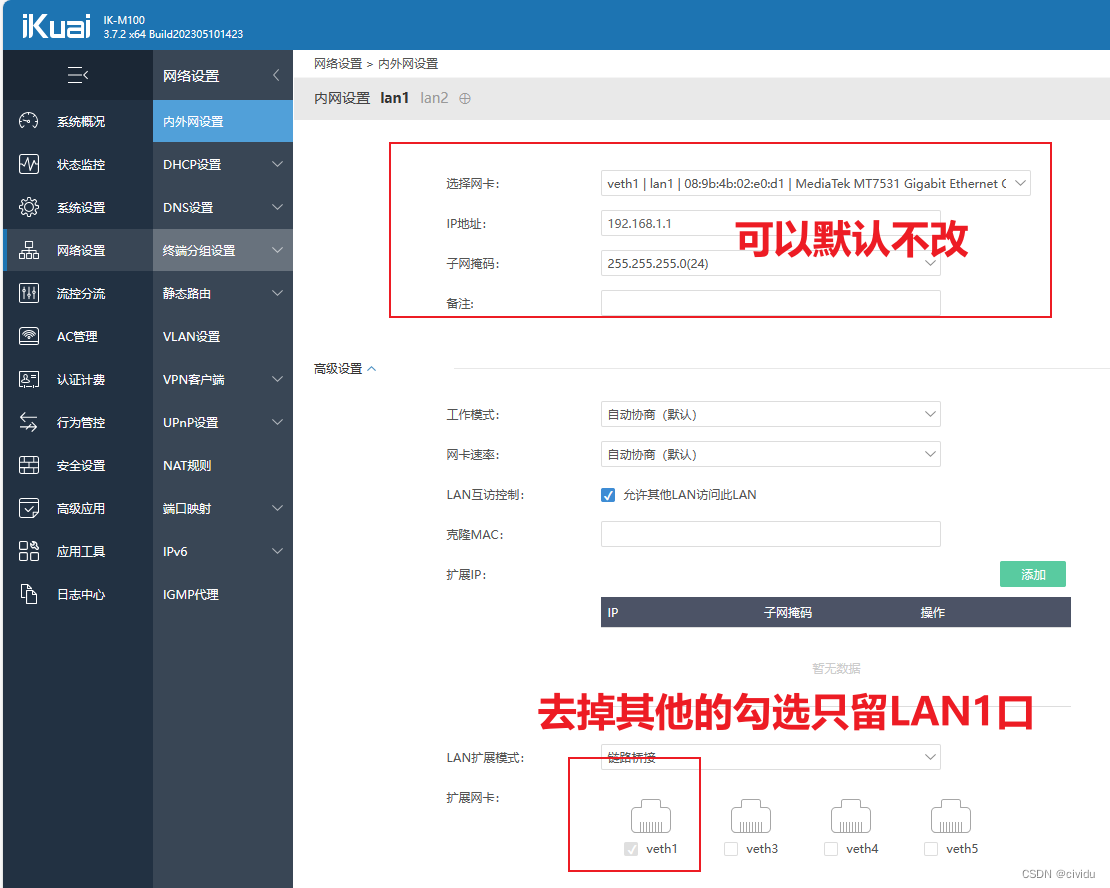Switch to the lan2 tab
The image size is (1110, 888).
point(434,98)
